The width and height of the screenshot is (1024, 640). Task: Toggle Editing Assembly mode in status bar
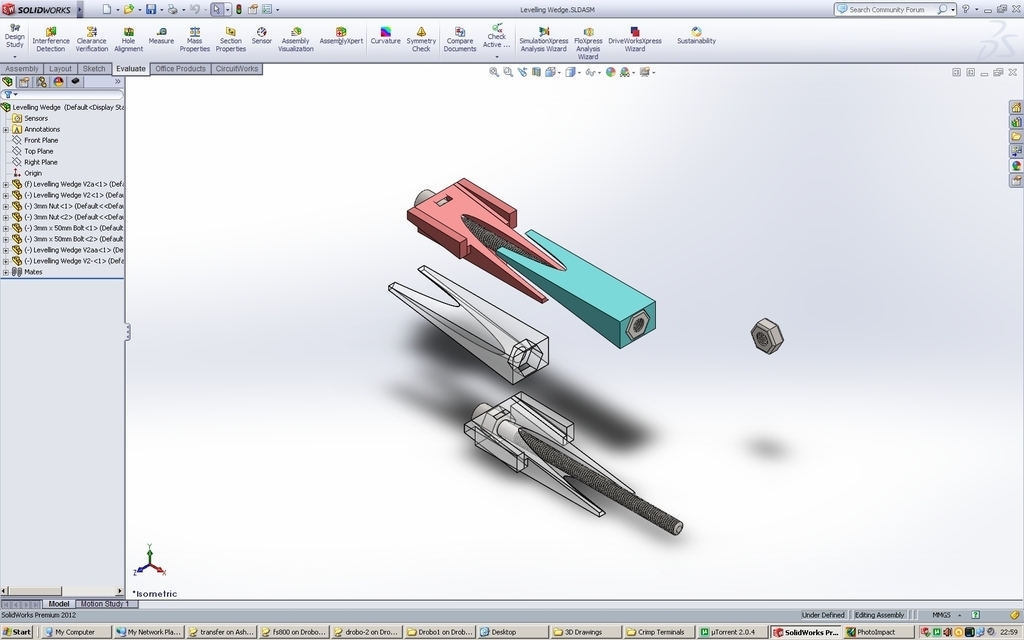click(x=879, y=614)
